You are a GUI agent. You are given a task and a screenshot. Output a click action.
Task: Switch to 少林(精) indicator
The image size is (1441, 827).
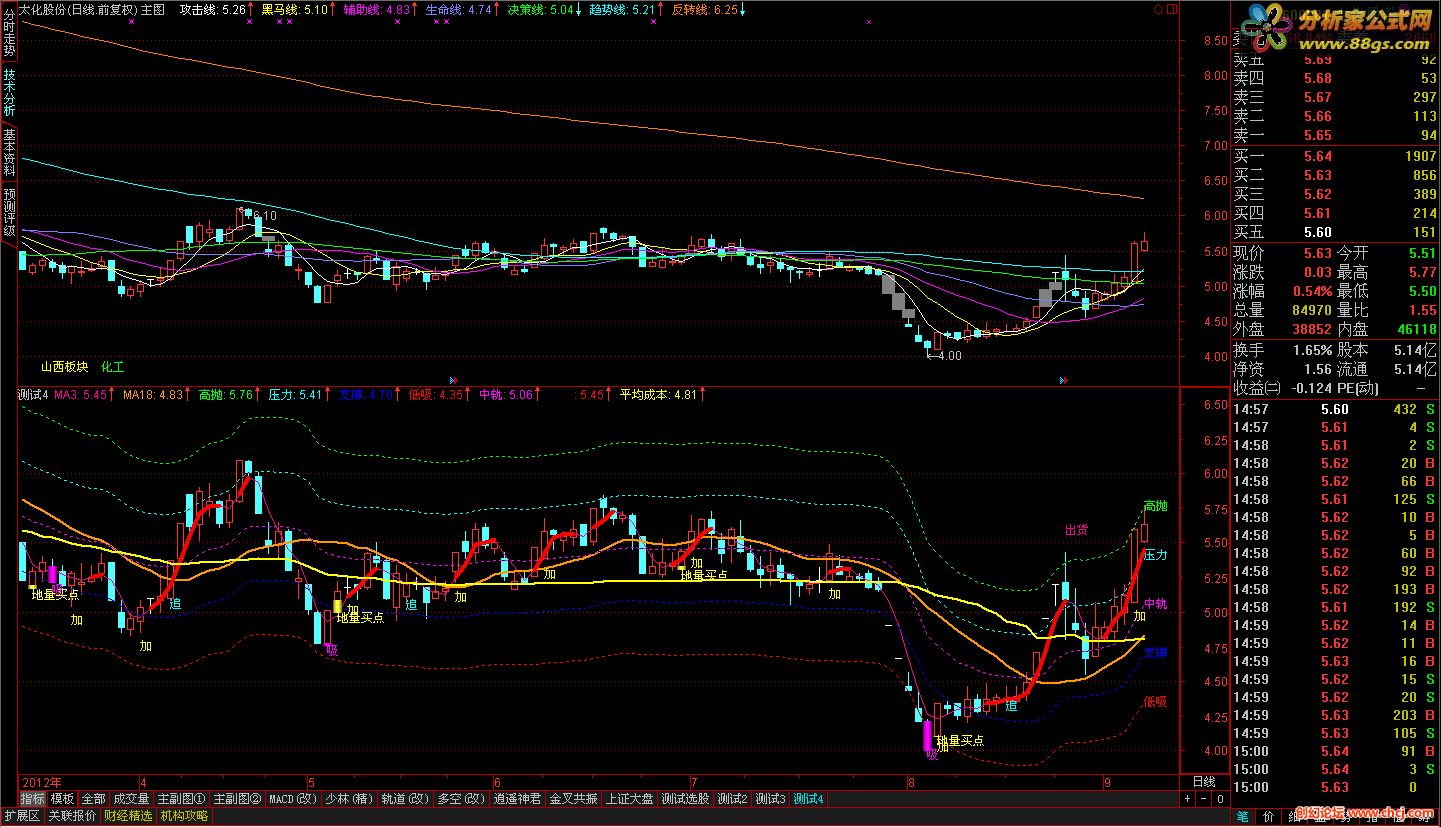click(x=349, y=799)
